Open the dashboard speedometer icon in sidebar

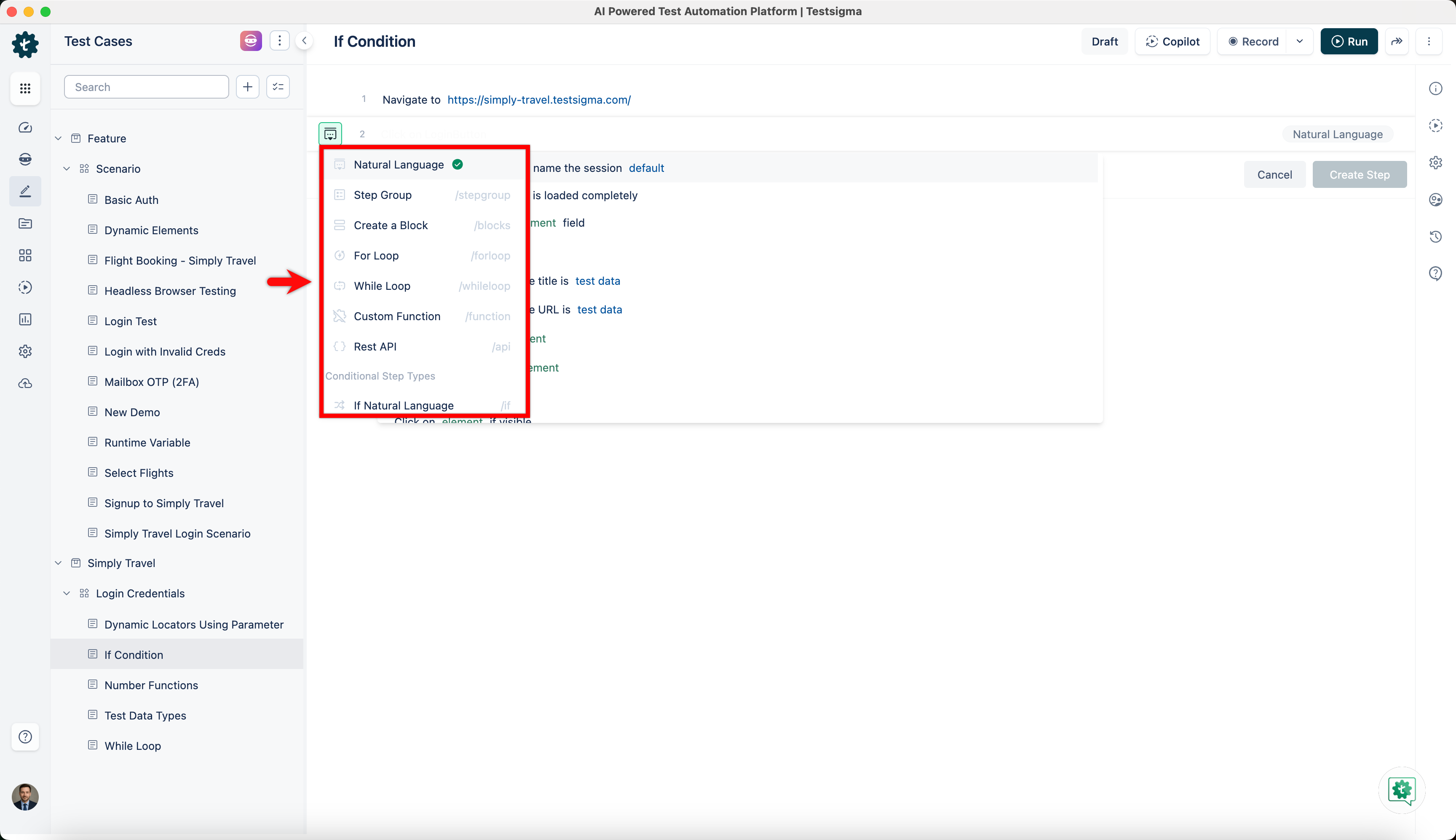(25, 128)
